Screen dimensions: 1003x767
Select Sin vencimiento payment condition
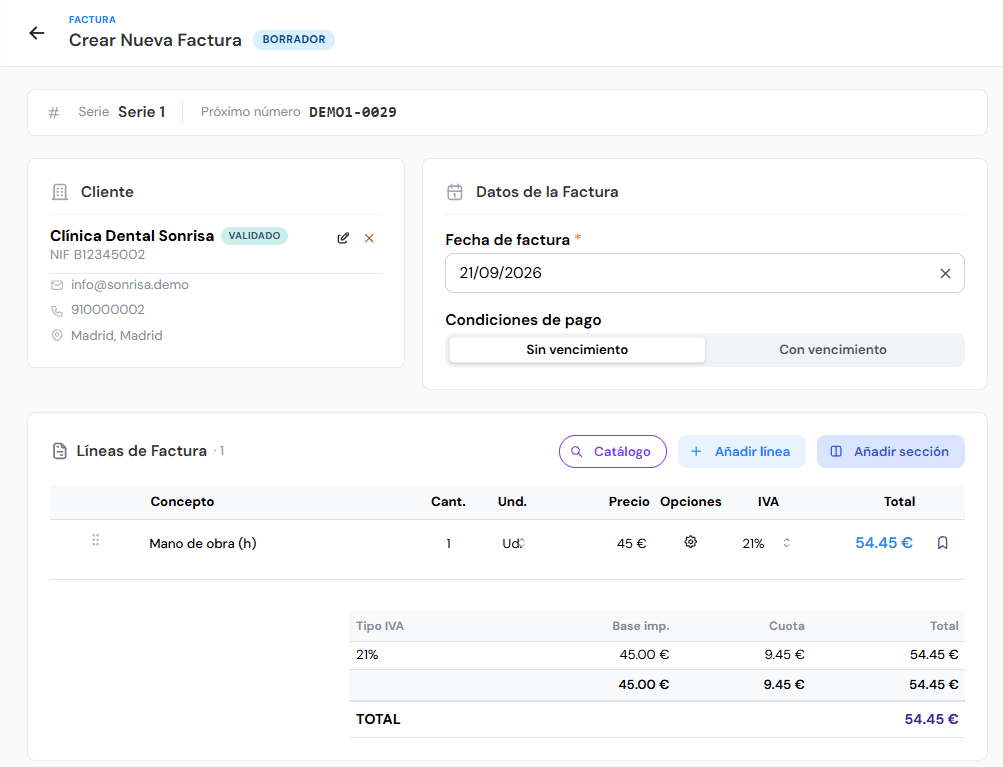pyautogui.click(x=577, y=350)
